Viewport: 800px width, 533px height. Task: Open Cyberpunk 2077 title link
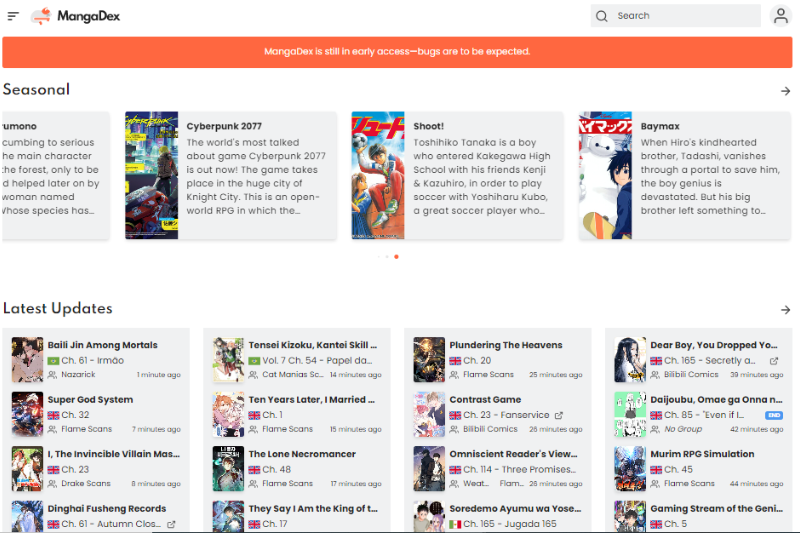224,126
